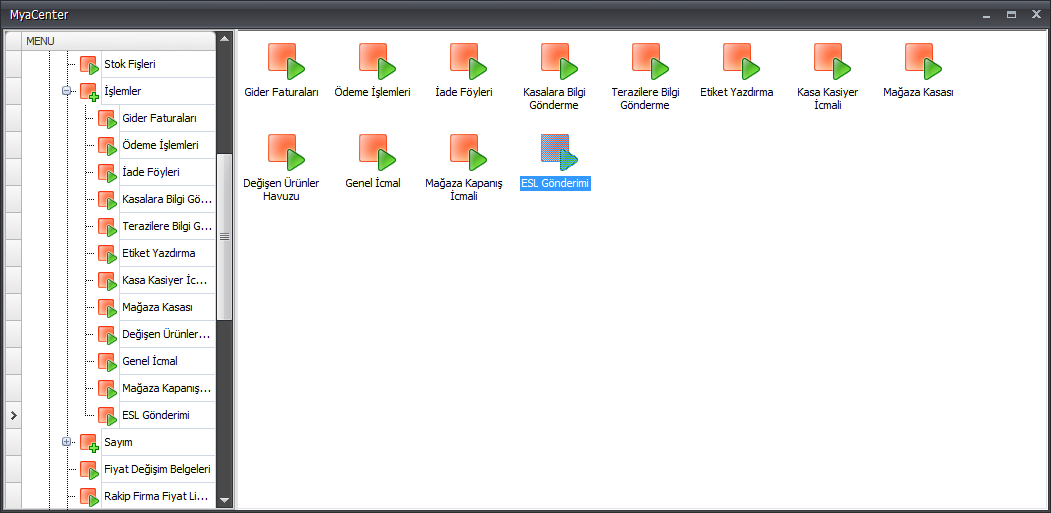Click the Stok Fişleri tree icon
1051x513 pixels.
tap(89, 65)
